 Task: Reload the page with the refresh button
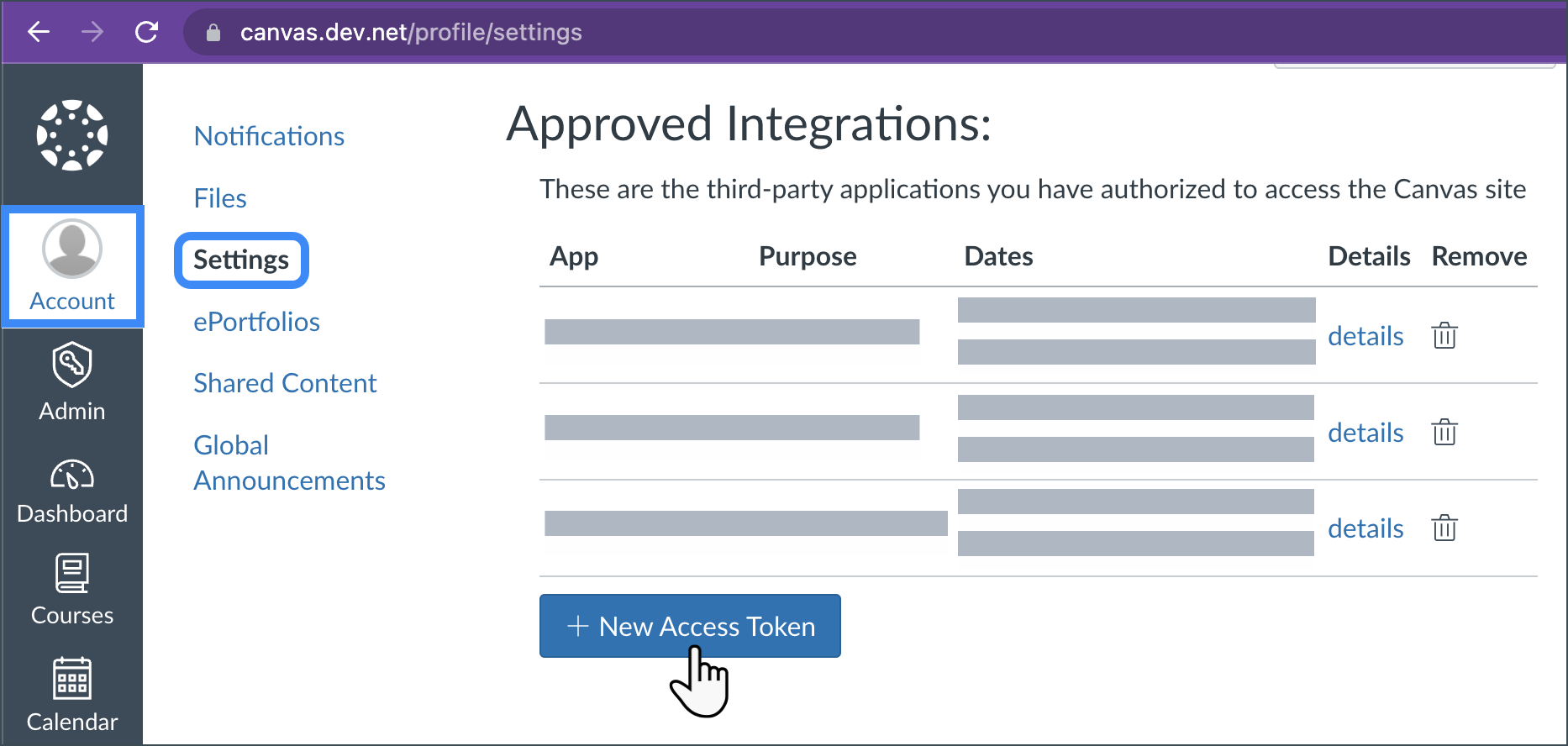point(147,32)
